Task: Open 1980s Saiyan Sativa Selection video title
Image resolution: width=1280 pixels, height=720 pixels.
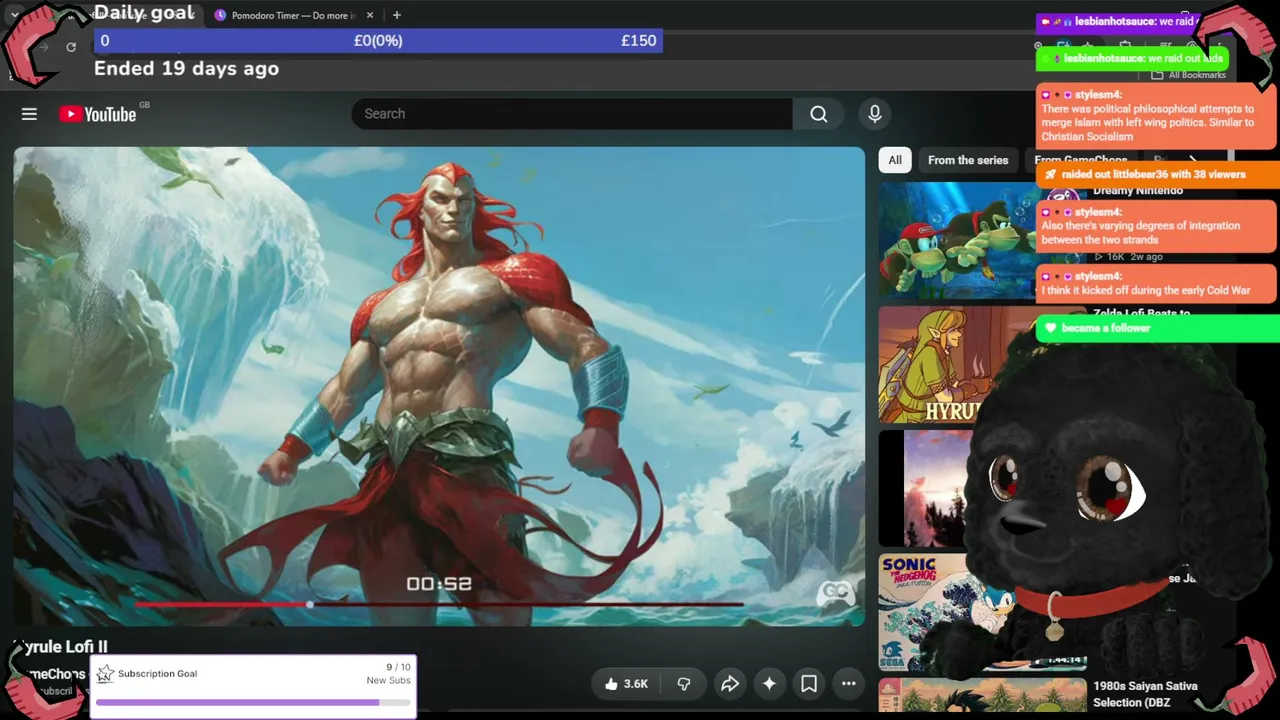Action: [1145, 694]
